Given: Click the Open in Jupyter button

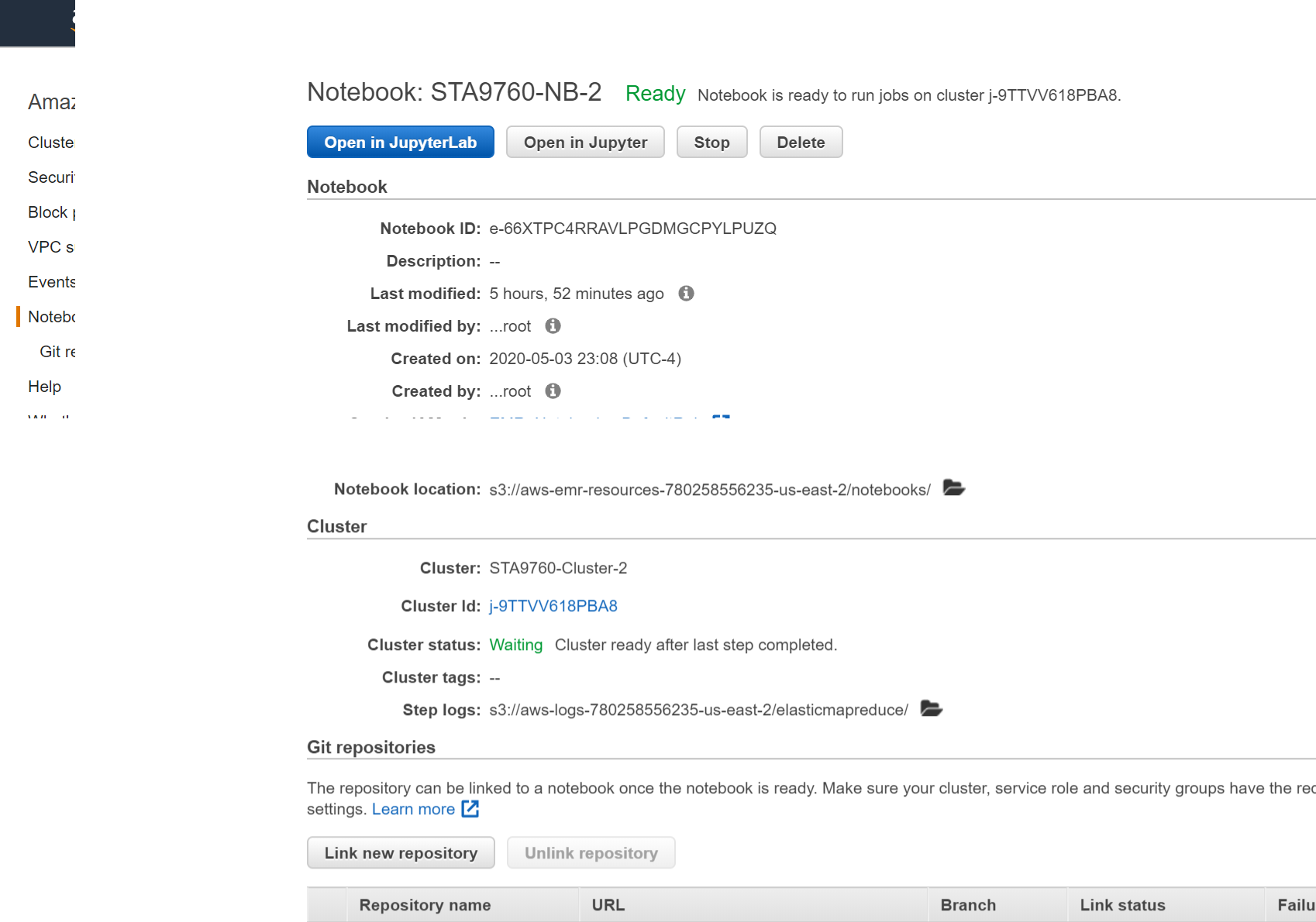Looking at the screenshot, I should (x=585, y=142).
